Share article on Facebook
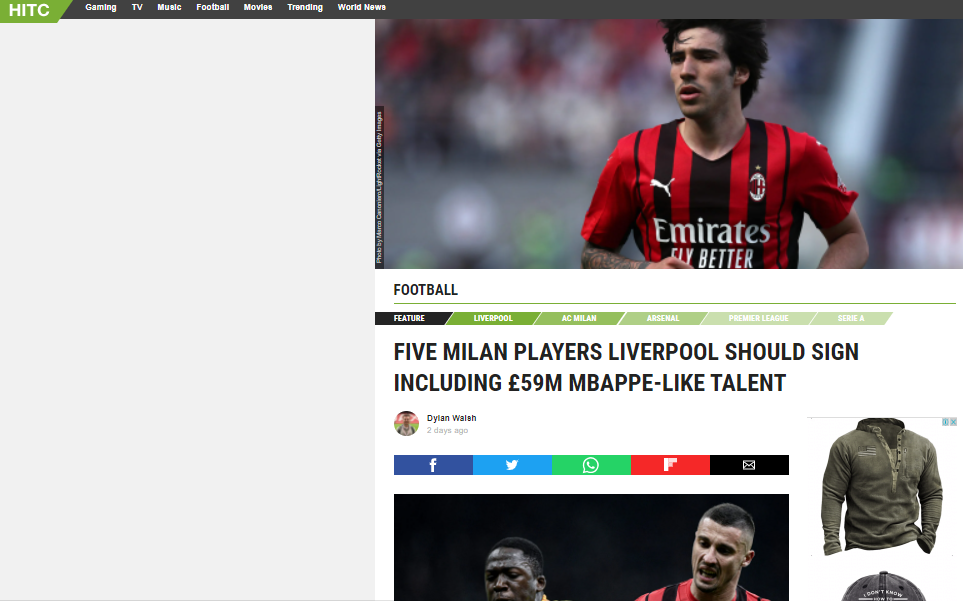The image size is (963, 601). pyautogui.click(x=433, y=465)
